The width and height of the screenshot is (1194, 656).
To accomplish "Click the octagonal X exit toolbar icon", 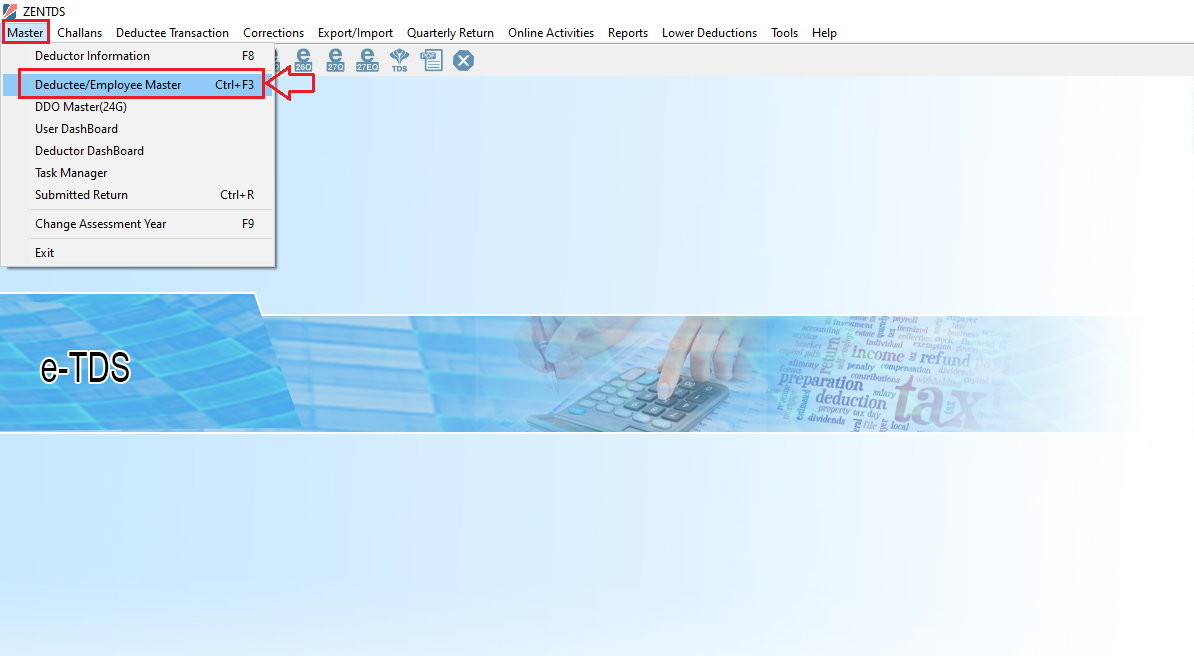I will [463, 60].
